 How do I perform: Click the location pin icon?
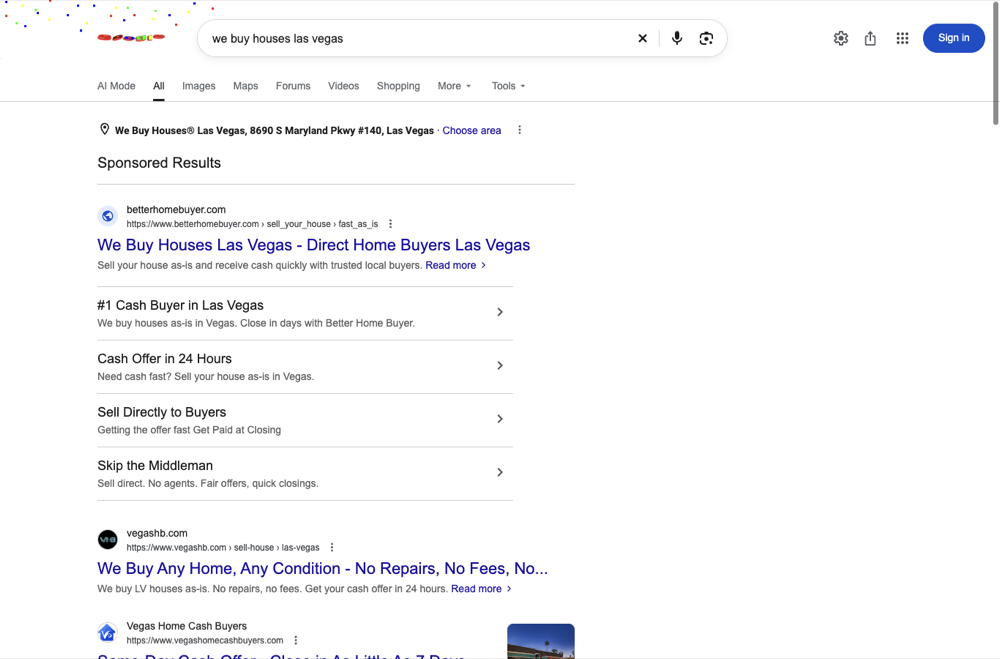point(105,130)
